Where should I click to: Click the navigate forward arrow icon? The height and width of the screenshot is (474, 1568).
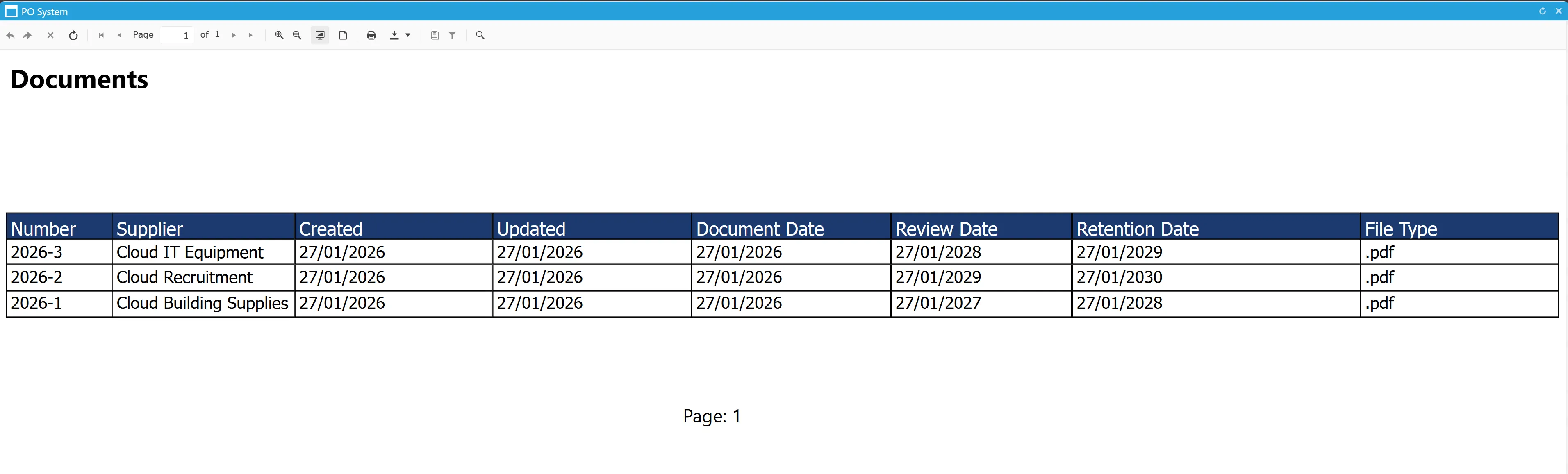coord(27,35)
